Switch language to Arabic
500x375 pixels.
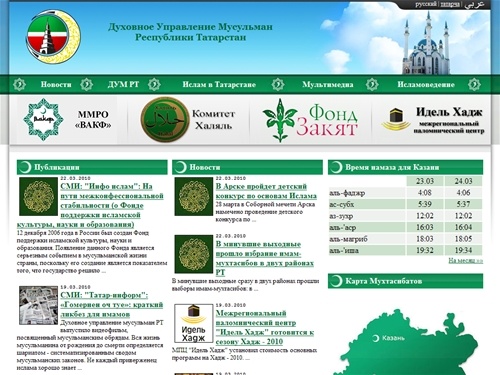tap(474, 4)
